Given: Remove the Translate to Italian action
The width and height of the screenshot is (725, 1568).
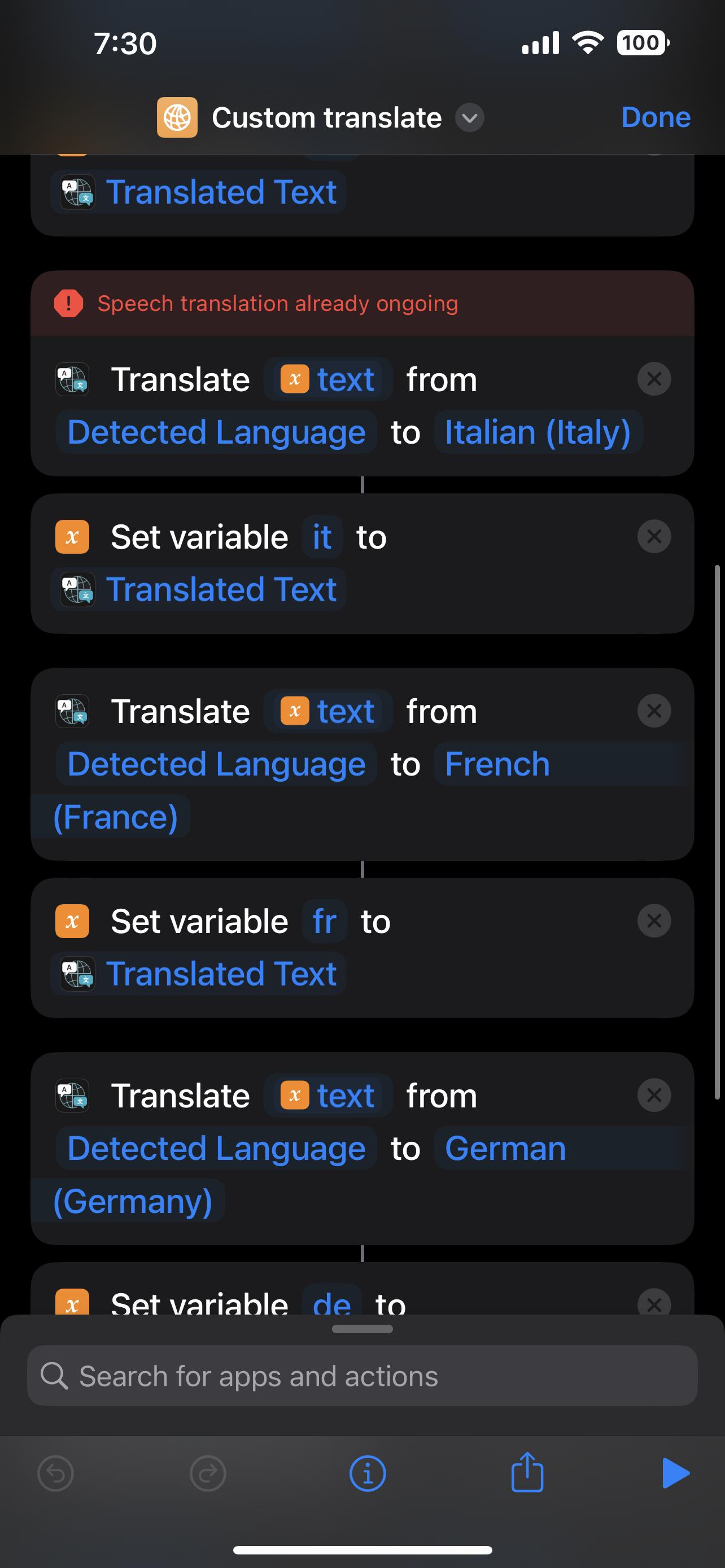Looking at the screenshot, I should (x=654, y=379).
